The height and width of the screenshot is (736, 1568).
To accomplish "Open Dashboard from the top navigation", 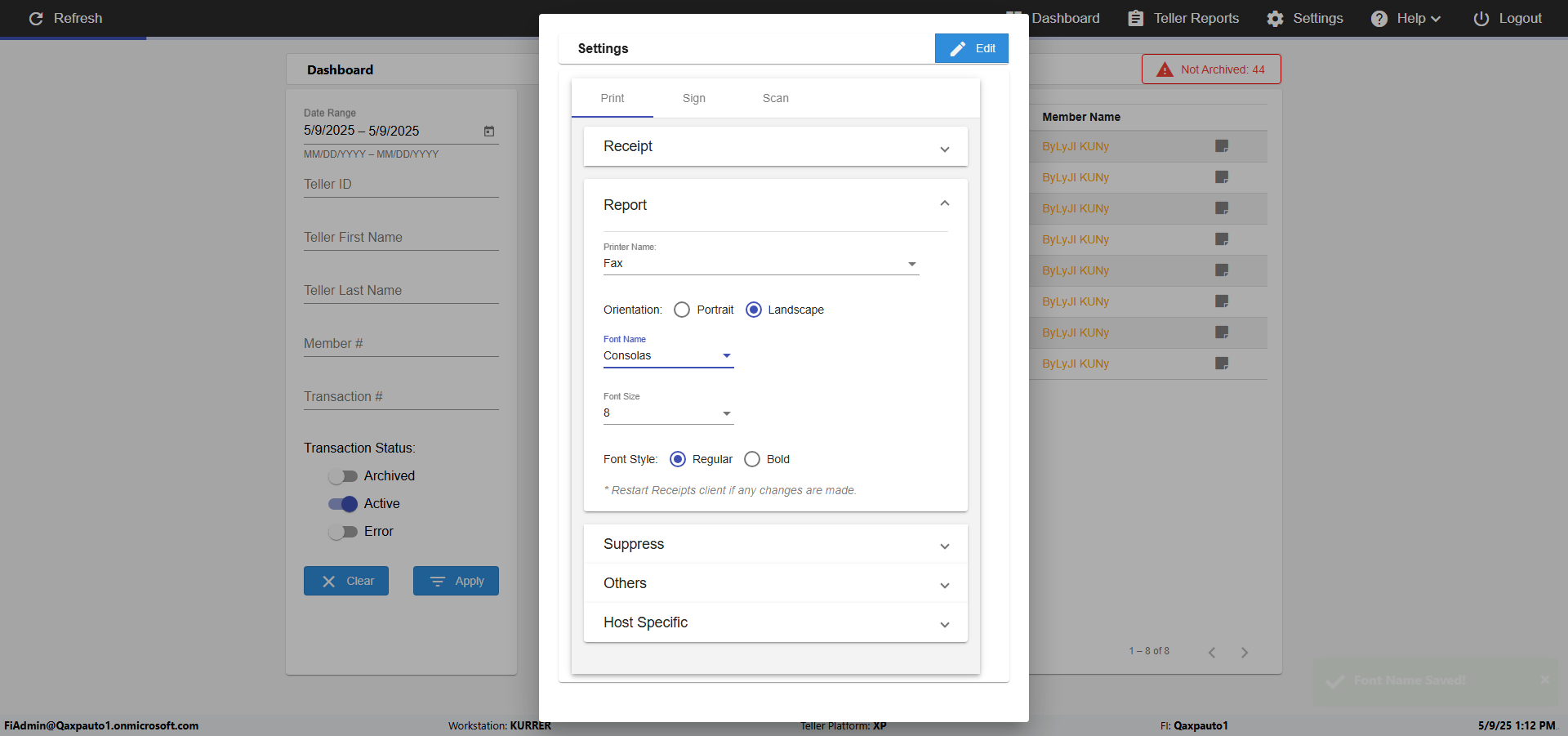I will 1053,18.
